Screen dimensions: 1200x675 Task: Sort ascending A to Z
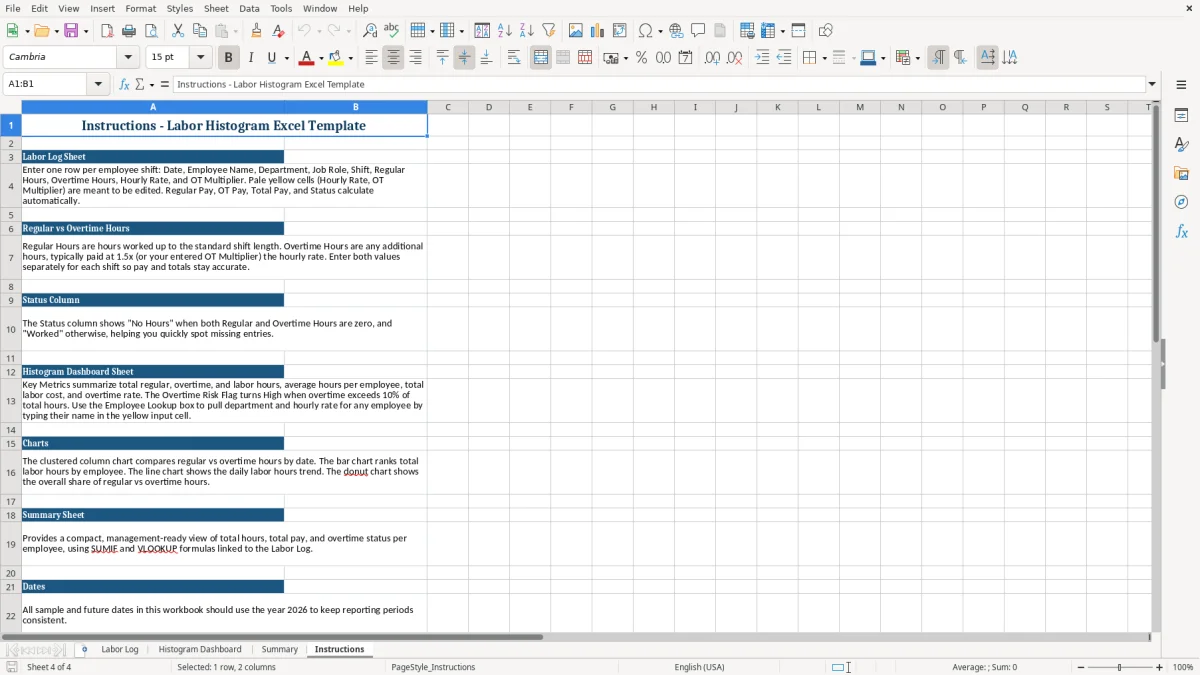coord(504,31)
